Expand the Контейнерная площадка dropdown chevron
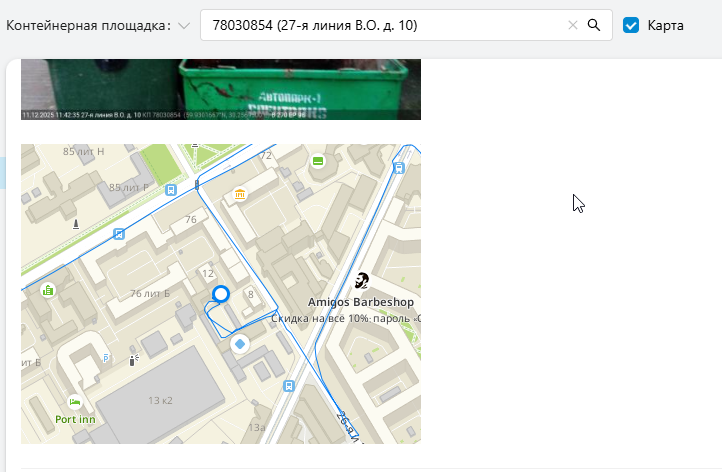This screenshot has width=722, height=472. (184, 25)
